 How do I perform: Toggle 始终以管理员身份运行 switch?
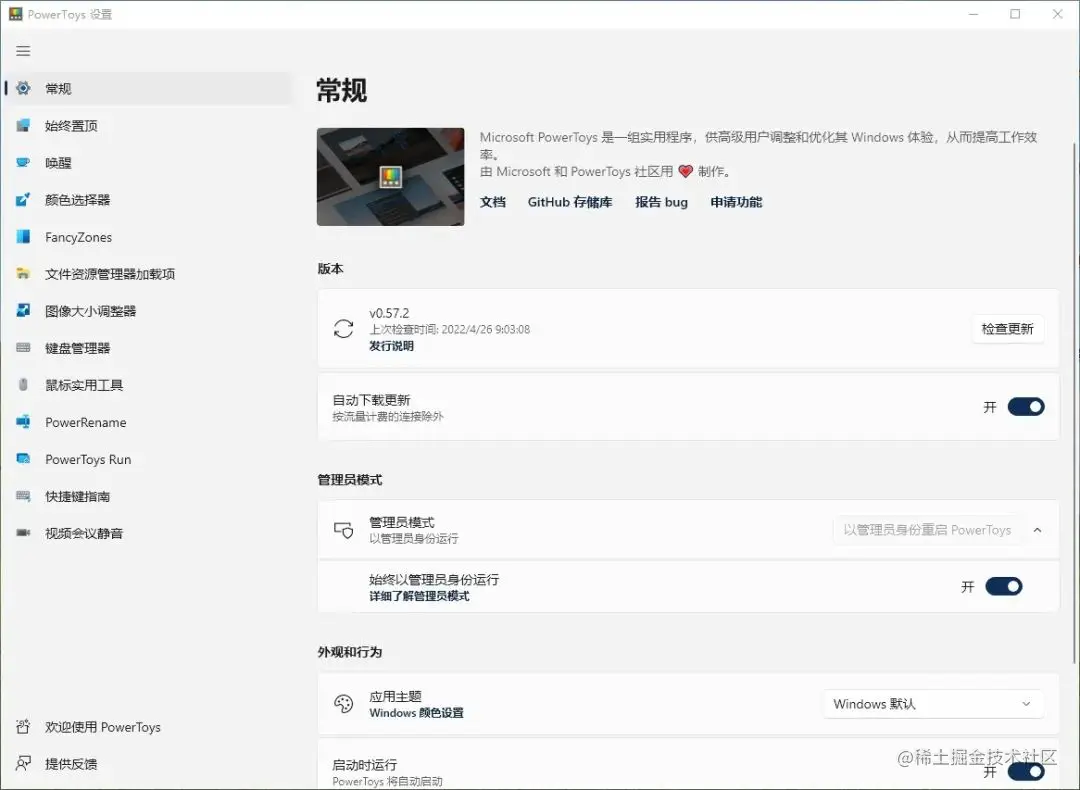point(1004,587)
